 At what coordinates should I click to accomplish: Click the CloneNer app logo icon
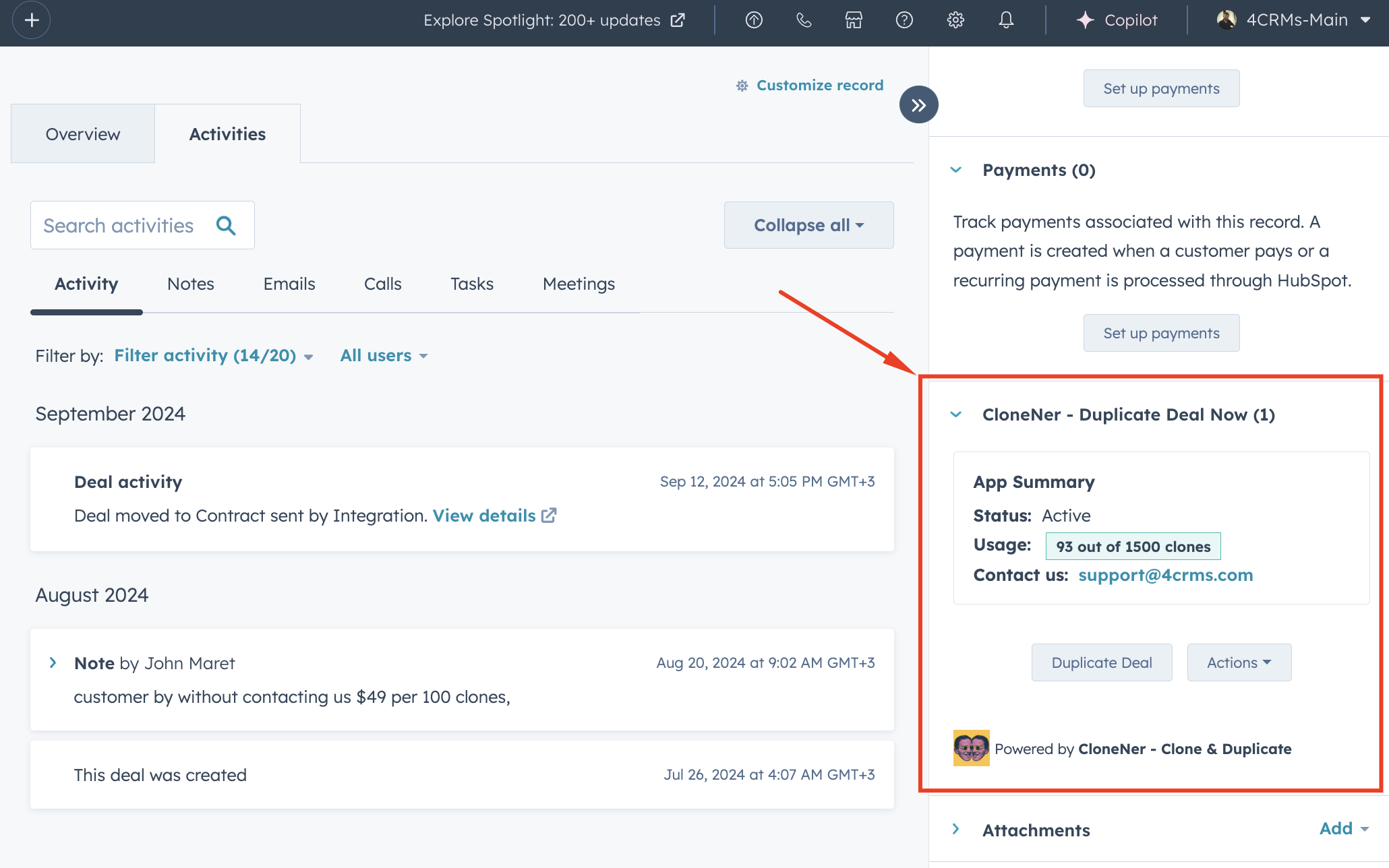970,748
